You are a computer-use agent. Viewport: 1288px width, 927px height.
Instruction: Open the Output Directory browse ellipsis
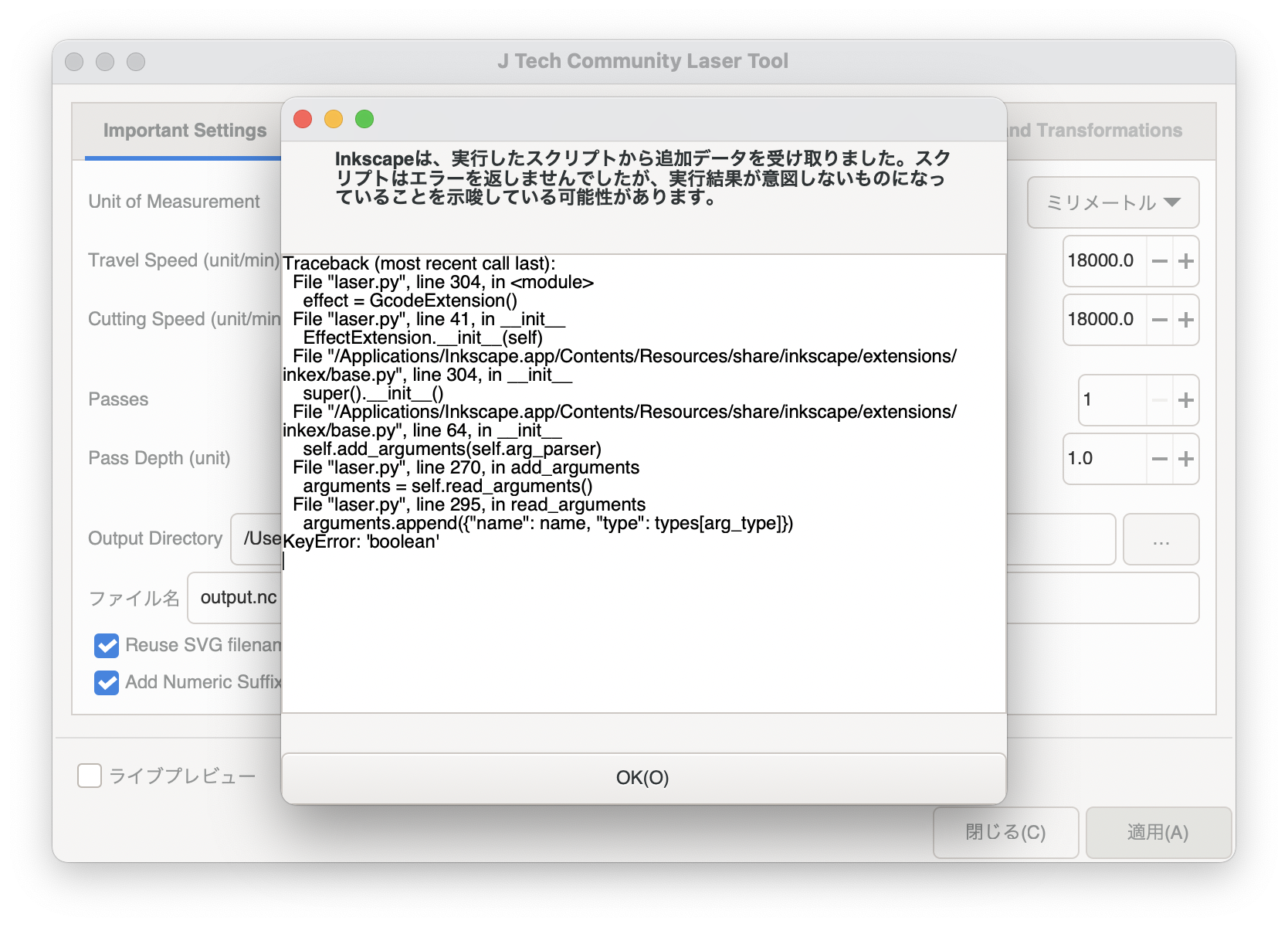[x=1161, y=539]
